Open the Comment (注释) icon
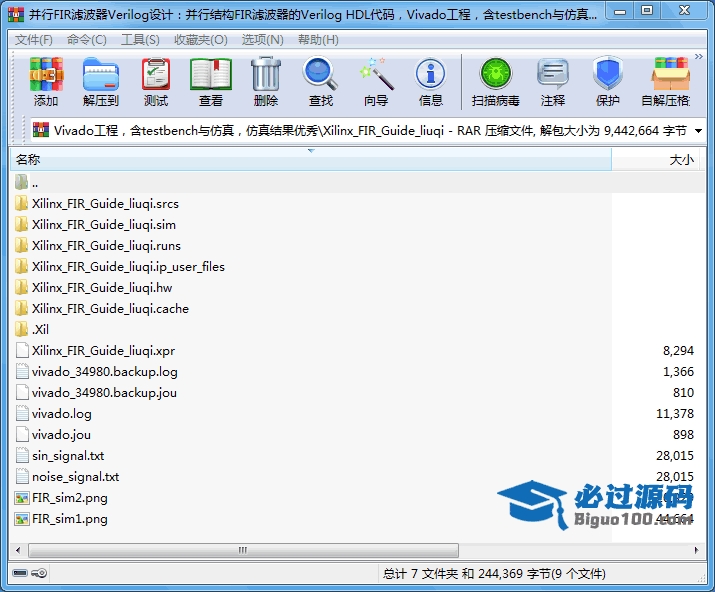This screenshot has width=715, height=592. point(553,74)
